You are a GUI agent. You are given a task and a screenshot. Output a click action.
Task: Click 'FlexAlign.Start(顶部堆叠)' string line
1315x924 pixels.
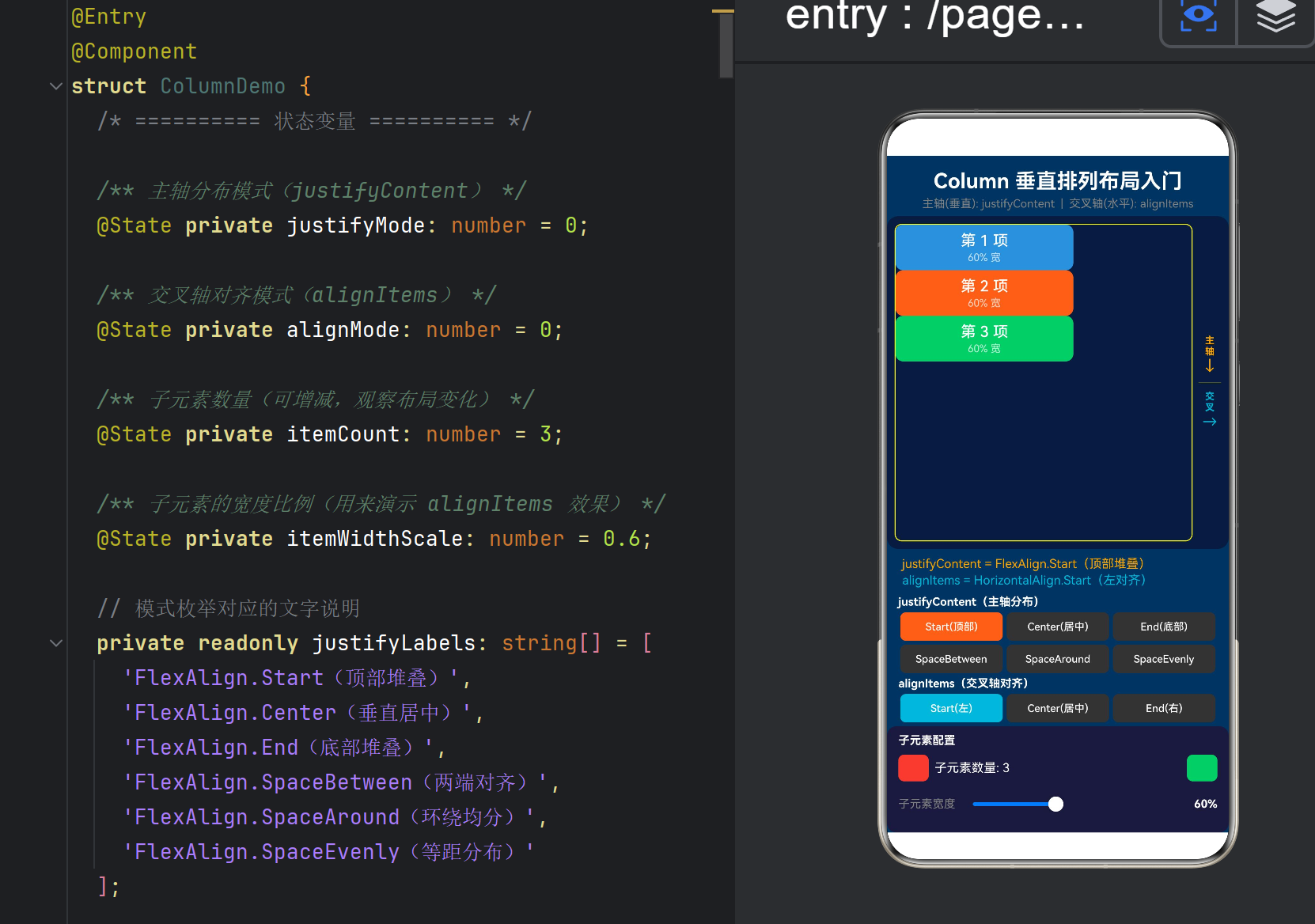tap(291, 678)
